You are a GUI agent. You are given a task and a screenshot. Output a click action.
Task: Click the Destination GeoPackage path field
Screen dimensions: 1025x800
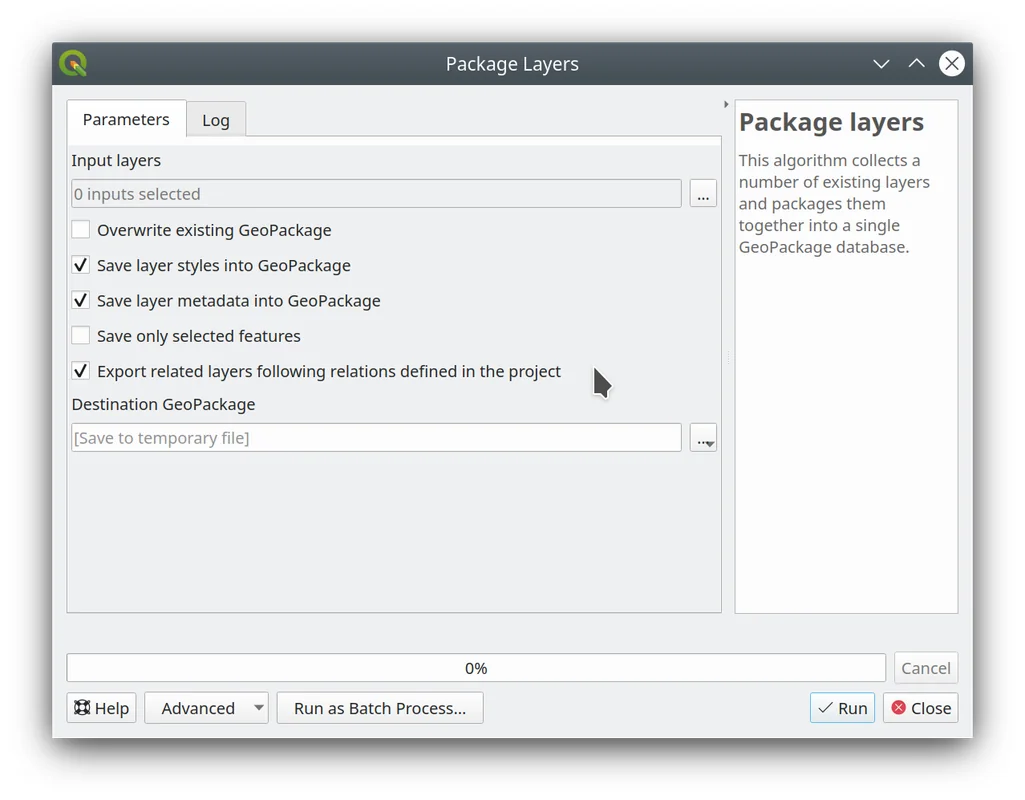[376, 438]
